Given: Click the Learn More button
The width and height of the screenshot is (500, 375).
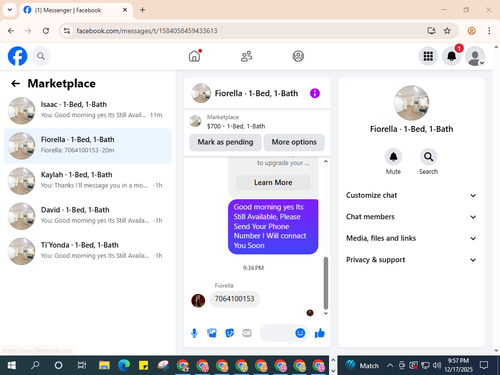Looking at the screenshot, I should pyautogui.click(x=273, y=183).
